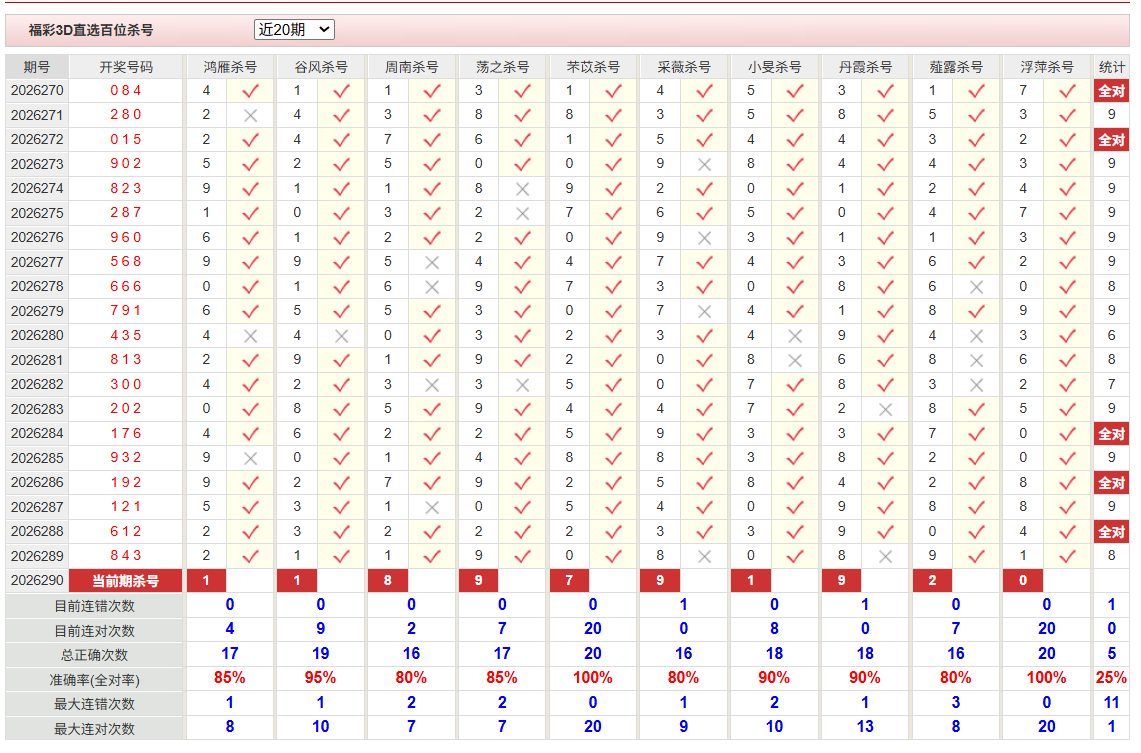
Task: Click the 福彩3D直选百位杀号 title
Action: click(91, 31)
